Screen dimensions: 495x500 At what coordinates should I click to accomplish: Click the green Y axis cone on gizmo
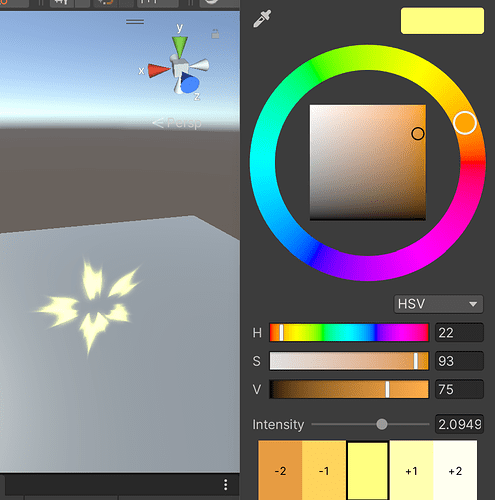click(x=180, y=47)
